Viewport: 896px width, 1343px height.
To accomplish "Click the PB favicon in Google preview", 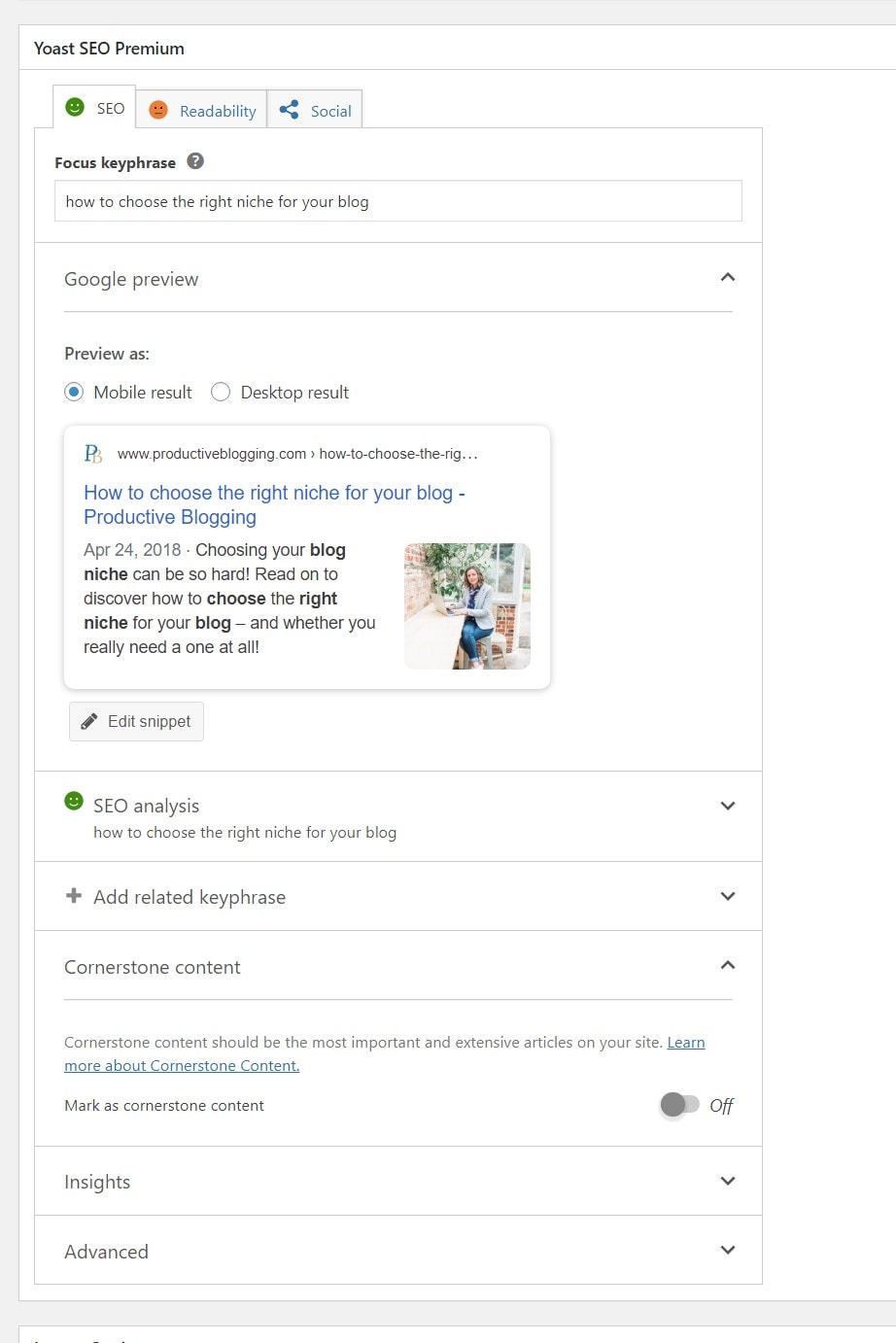I will tap(93, 454).
